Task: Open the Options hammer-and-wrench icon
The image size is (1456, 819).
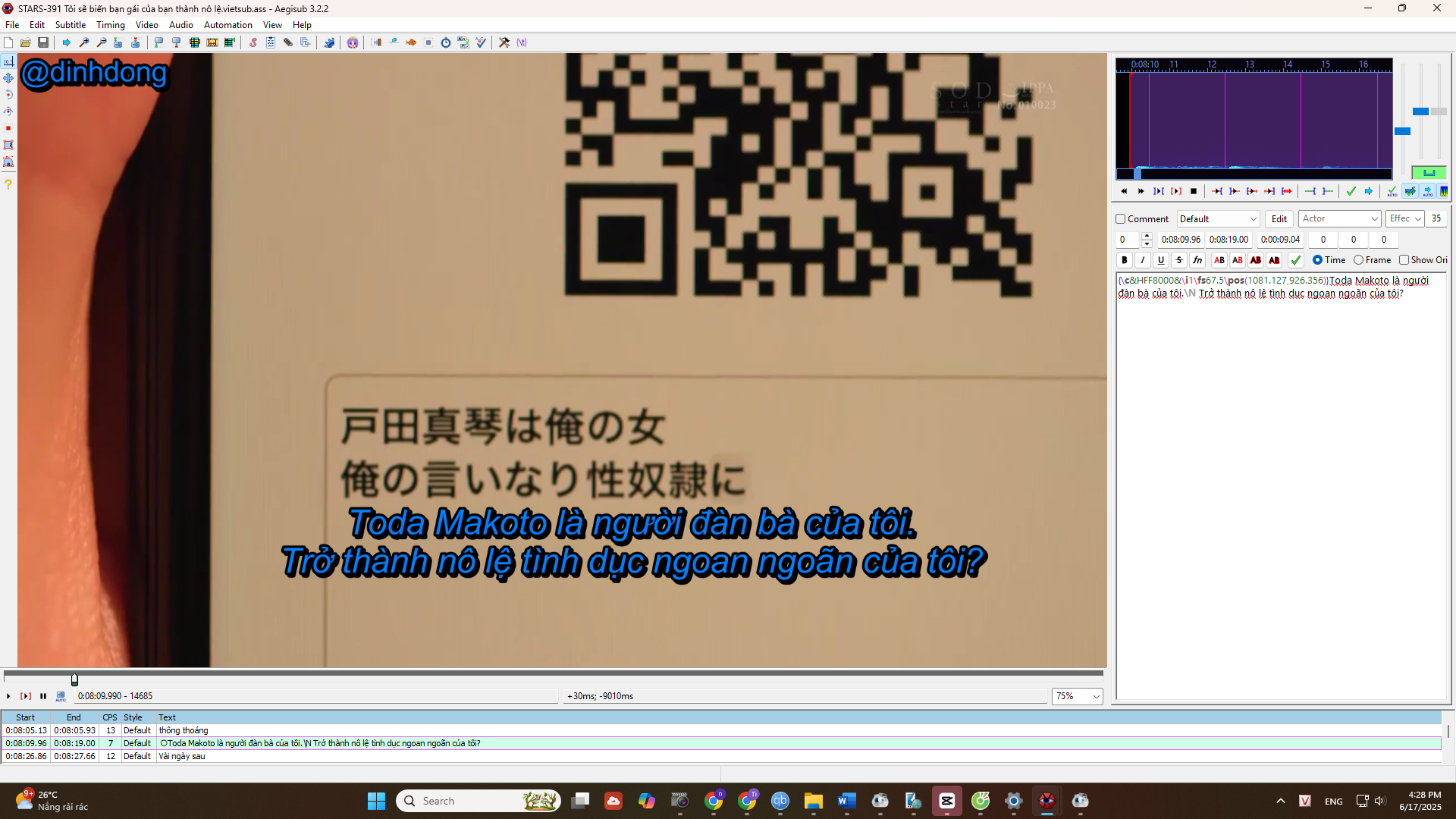Action: [504, 42]
